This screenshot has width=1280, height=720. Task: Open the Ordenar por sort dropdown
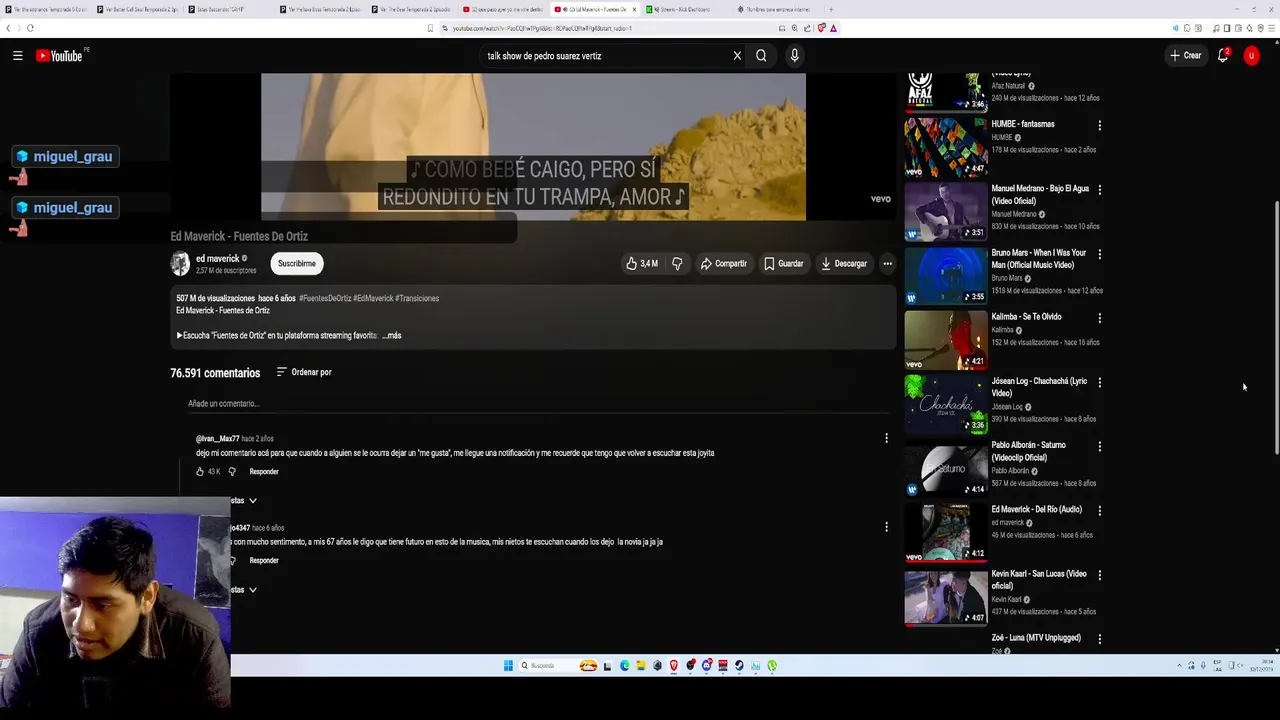tap(304, 372)
